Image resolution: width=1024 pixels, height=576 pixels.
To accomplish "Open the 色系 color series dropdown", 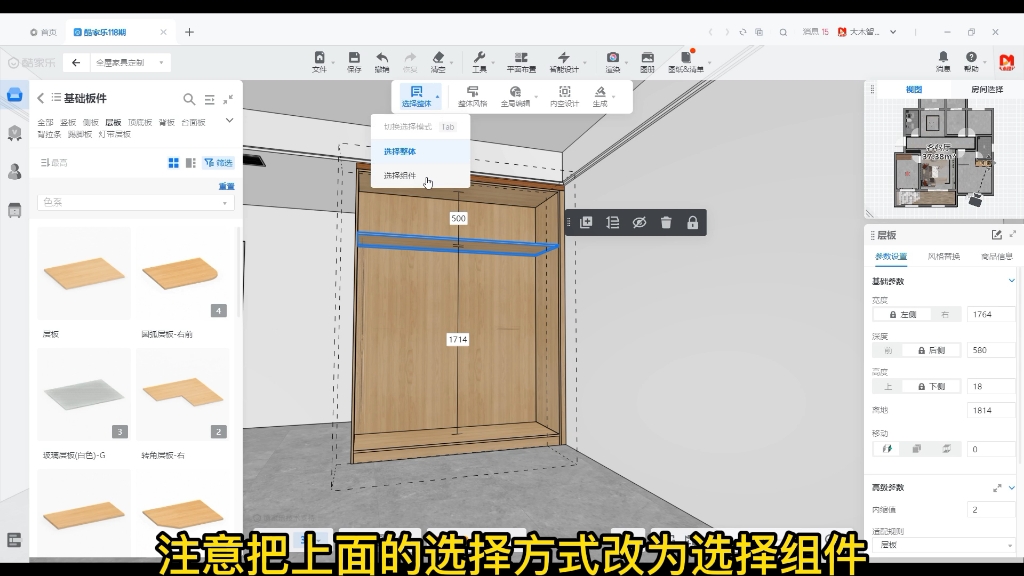I will (135, 201).
